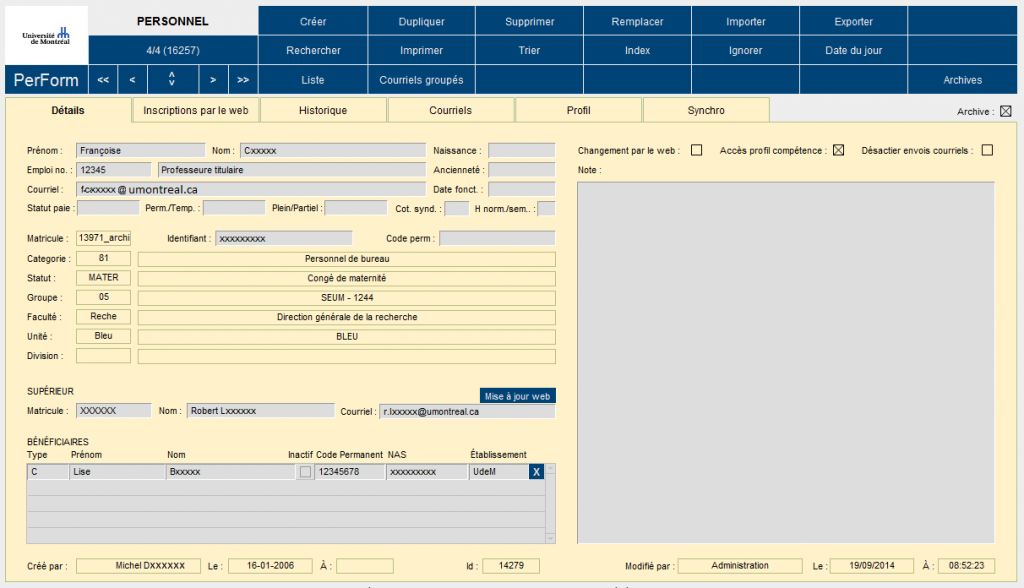Toggle the Archive checkbox
The height and width of the screenshot is (588, 1024).
tap(1006, 111)
